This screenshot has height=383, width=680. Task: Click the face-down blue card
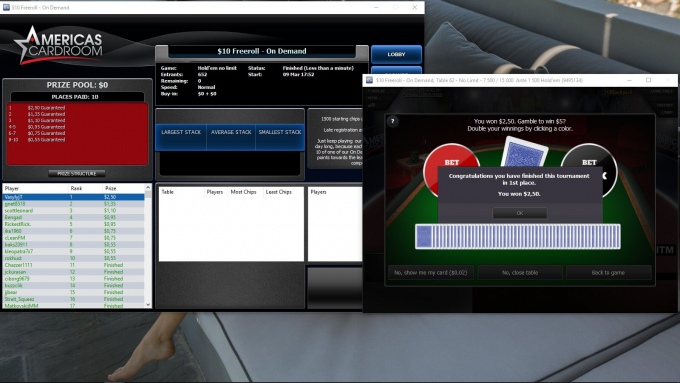524,152
